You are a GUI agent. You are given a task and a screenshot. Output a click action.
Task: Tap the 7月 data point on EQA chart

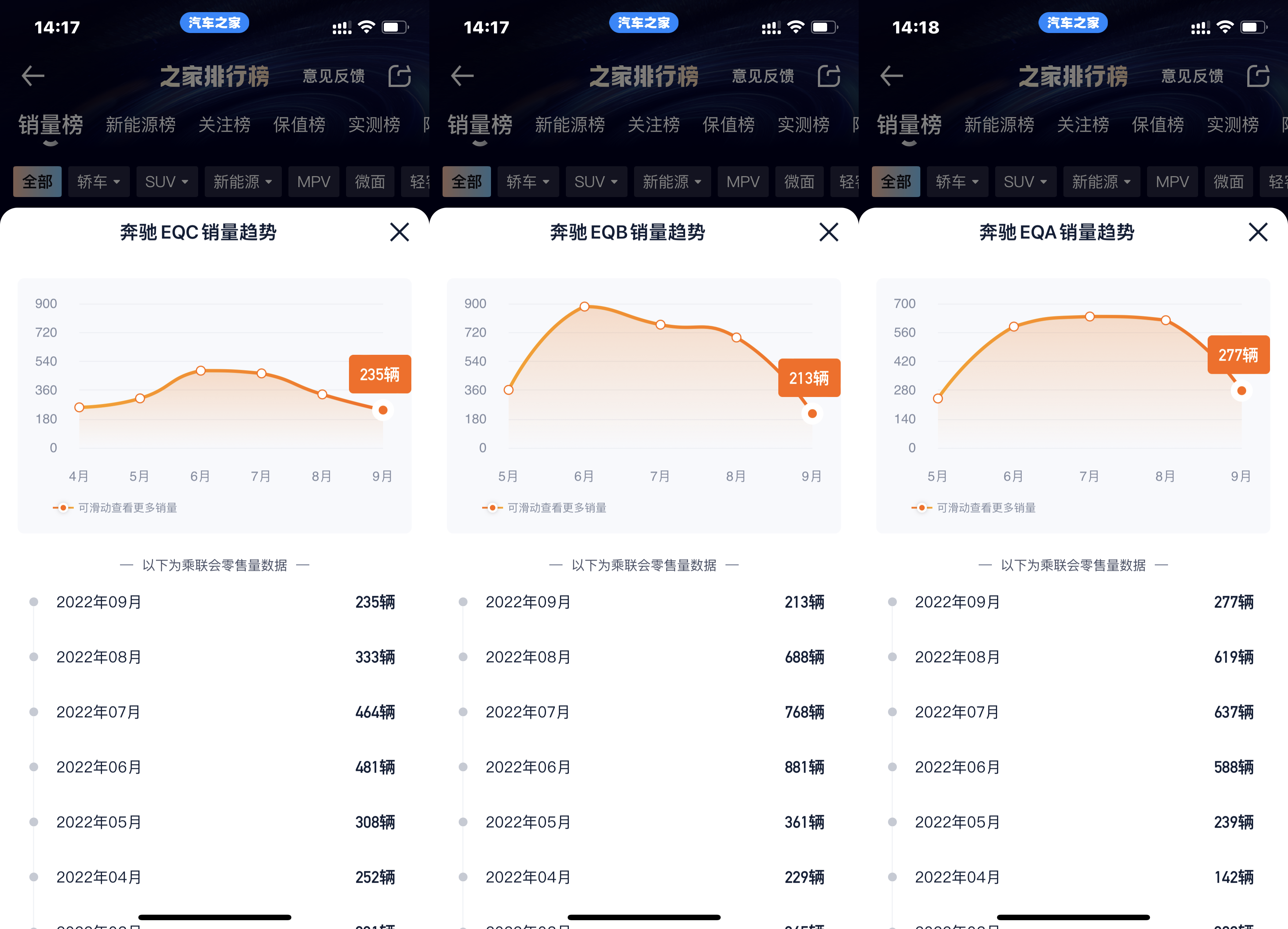click(1090, 316)
